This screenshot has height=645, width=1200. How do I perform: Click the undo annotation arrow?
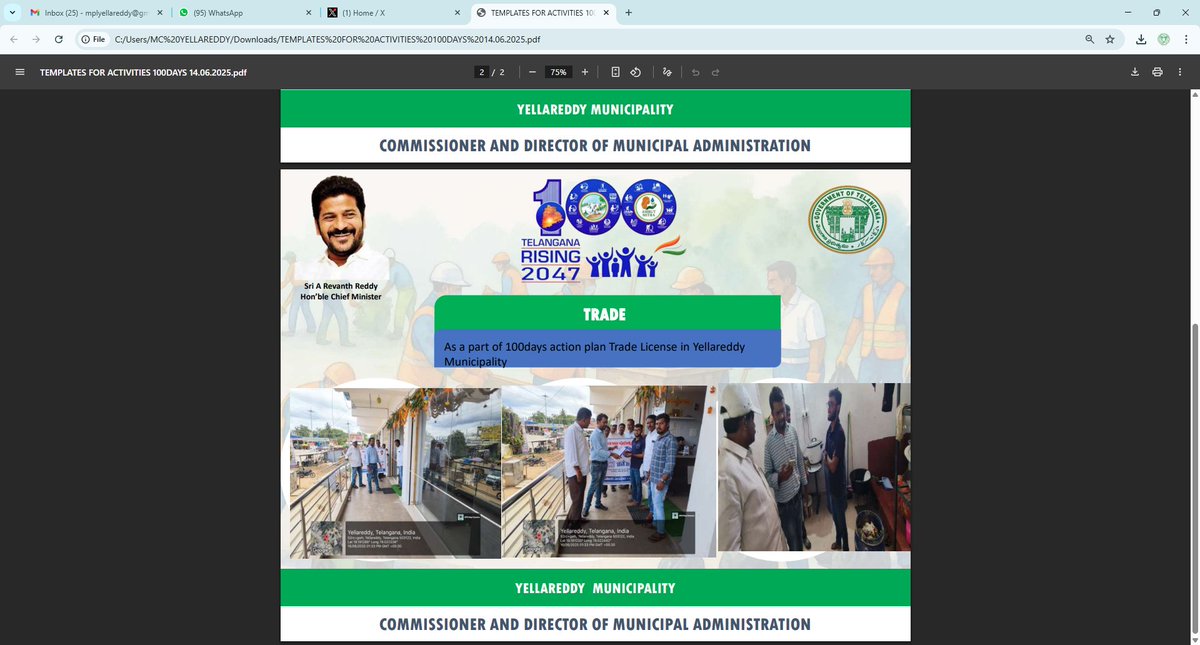(x=695, y=72)
